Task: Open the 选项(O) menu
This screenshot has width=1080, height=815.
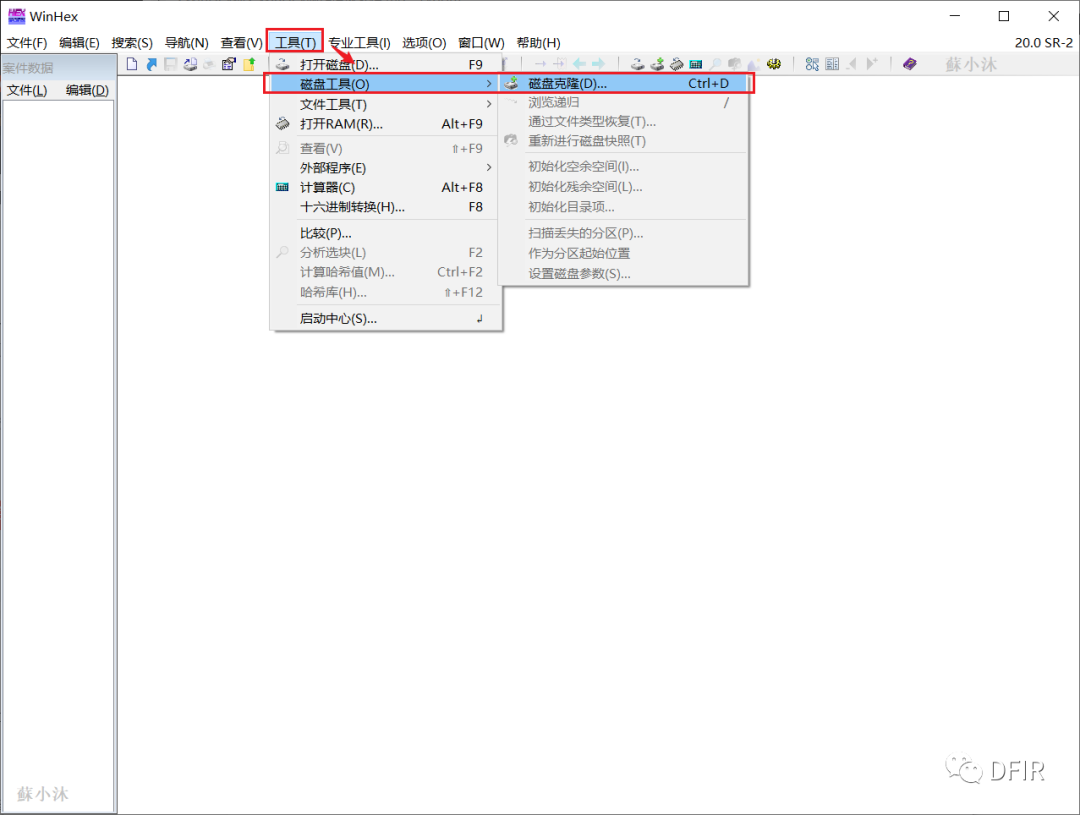Action: (x=424, y=43)
